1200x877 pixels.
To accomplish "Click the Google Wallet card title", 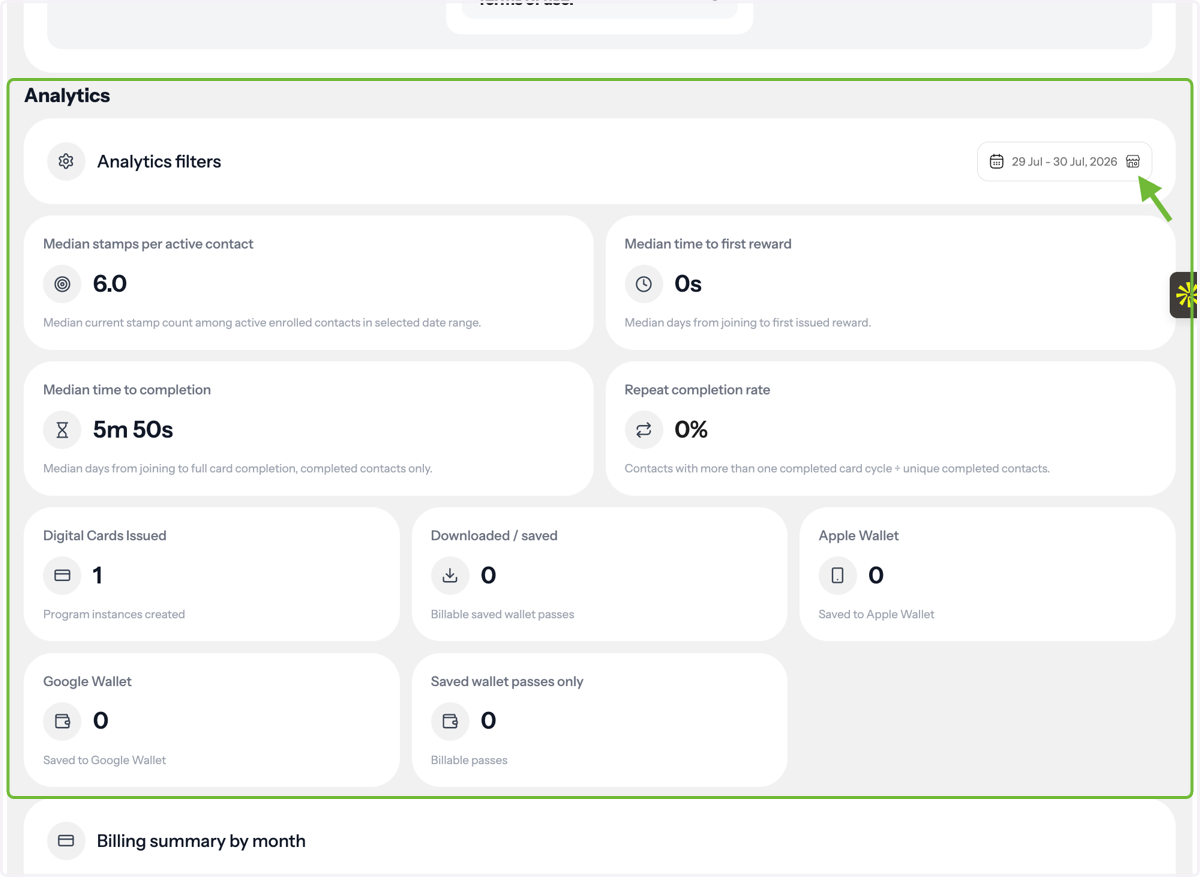I will [88, 682].
